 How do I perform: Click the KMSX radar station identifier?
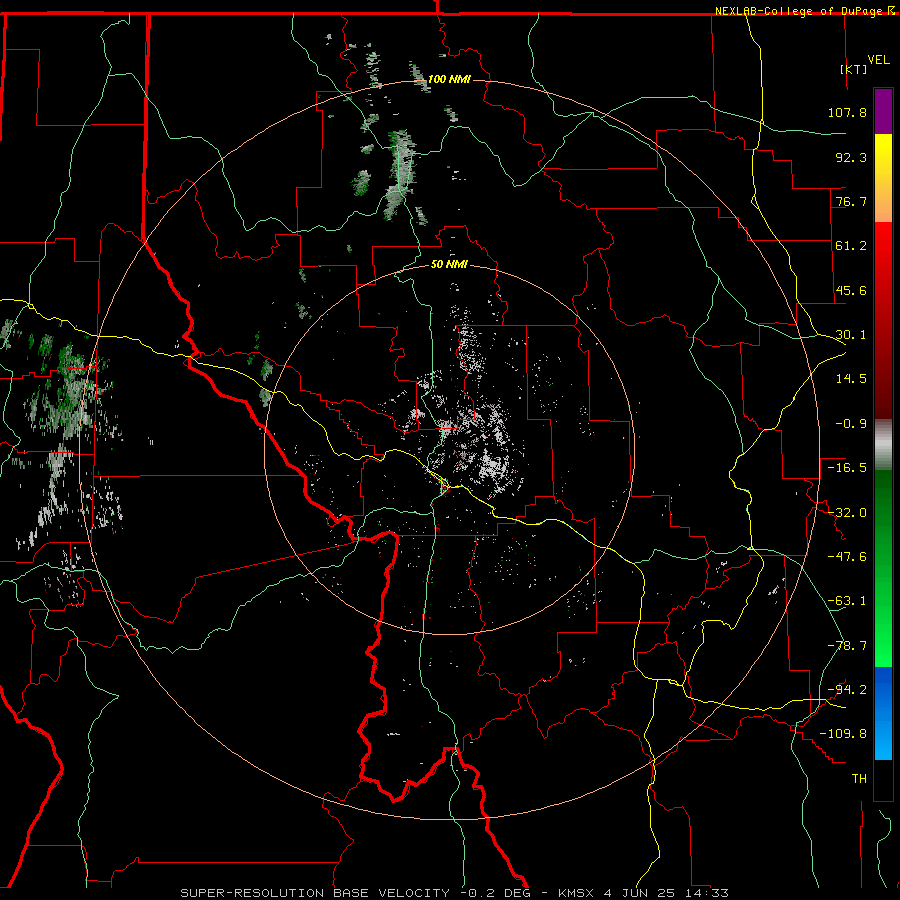[x=577, y=893]
